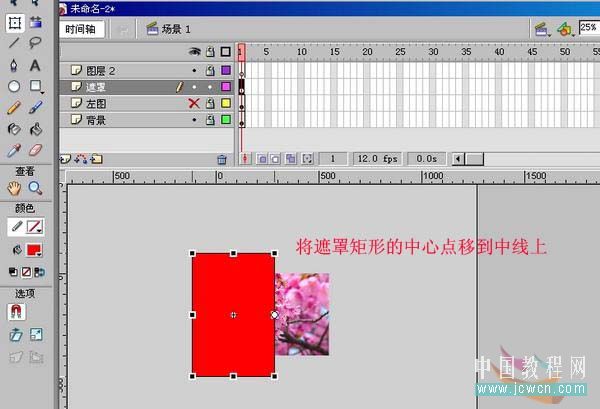Click the playhead at frame 1
This screenshot has height=409, width=600.
click(x=241, y=52)
